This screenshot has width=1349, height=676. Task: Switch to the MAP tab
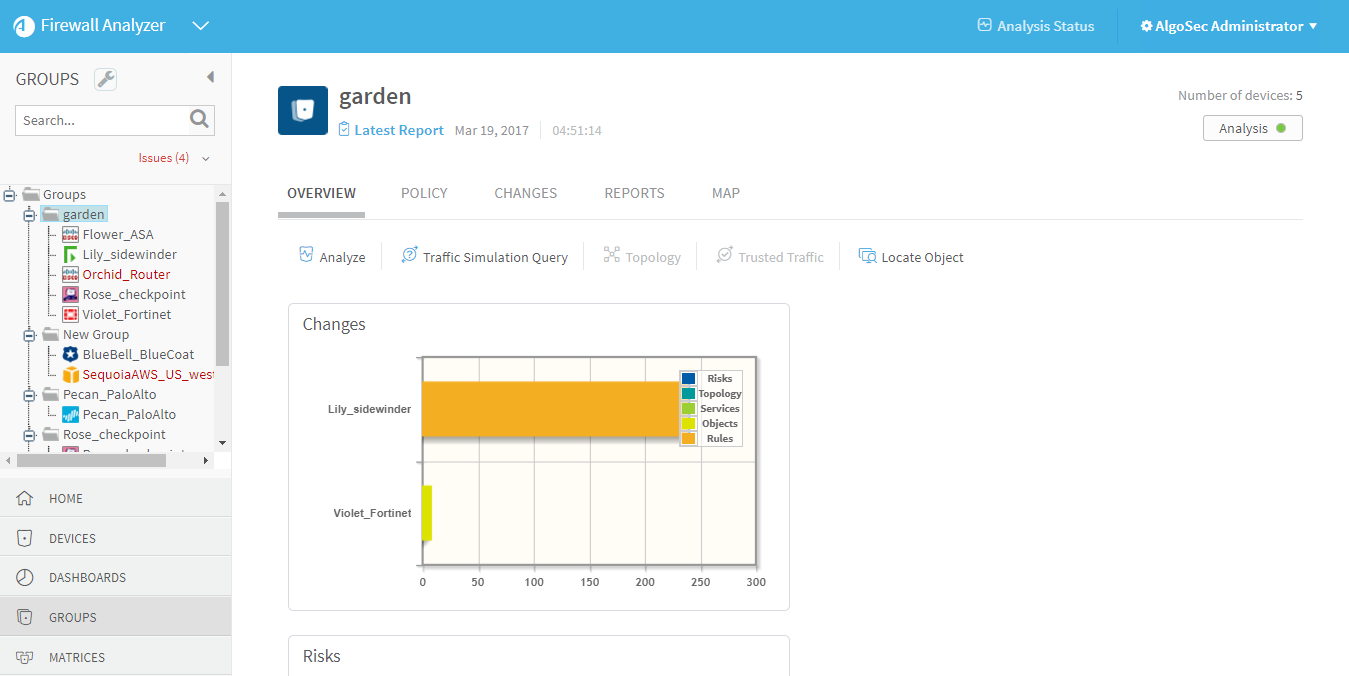click(x=725, y=193)
